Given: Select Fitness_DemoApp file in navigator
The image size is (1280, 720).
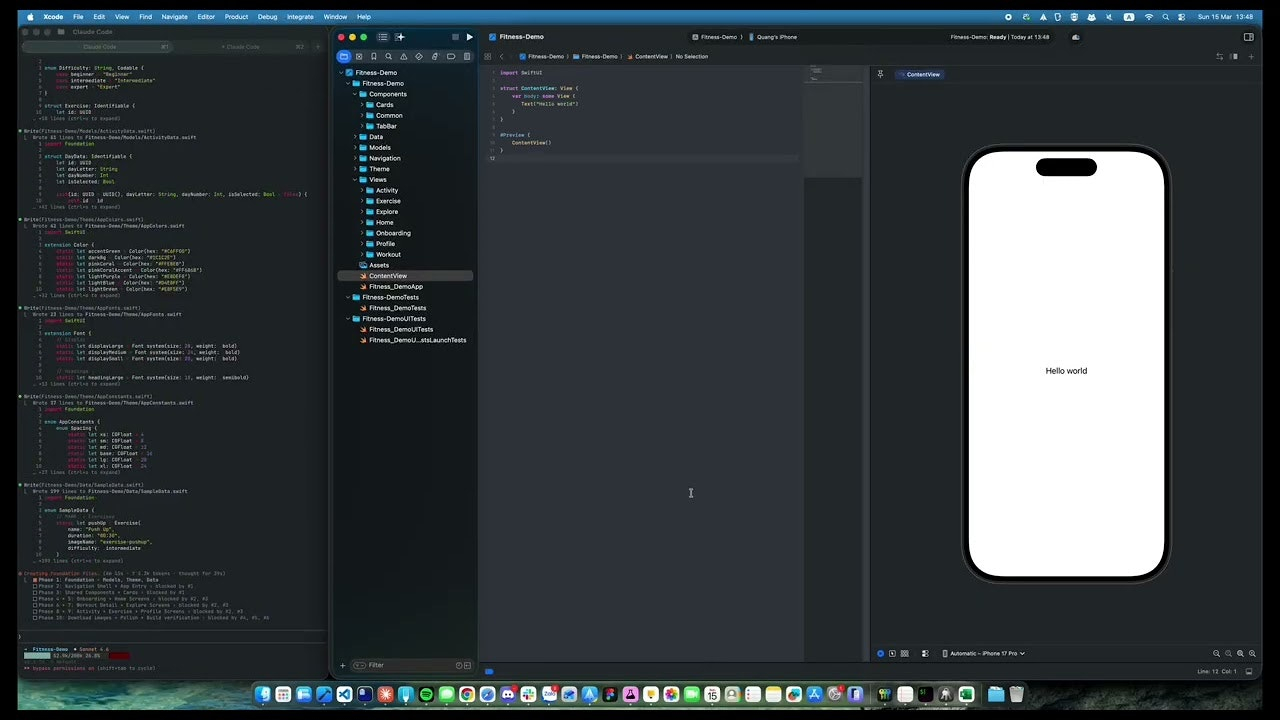Looking at the screenshot, I should pyautogui.click(x=395, y=287).
